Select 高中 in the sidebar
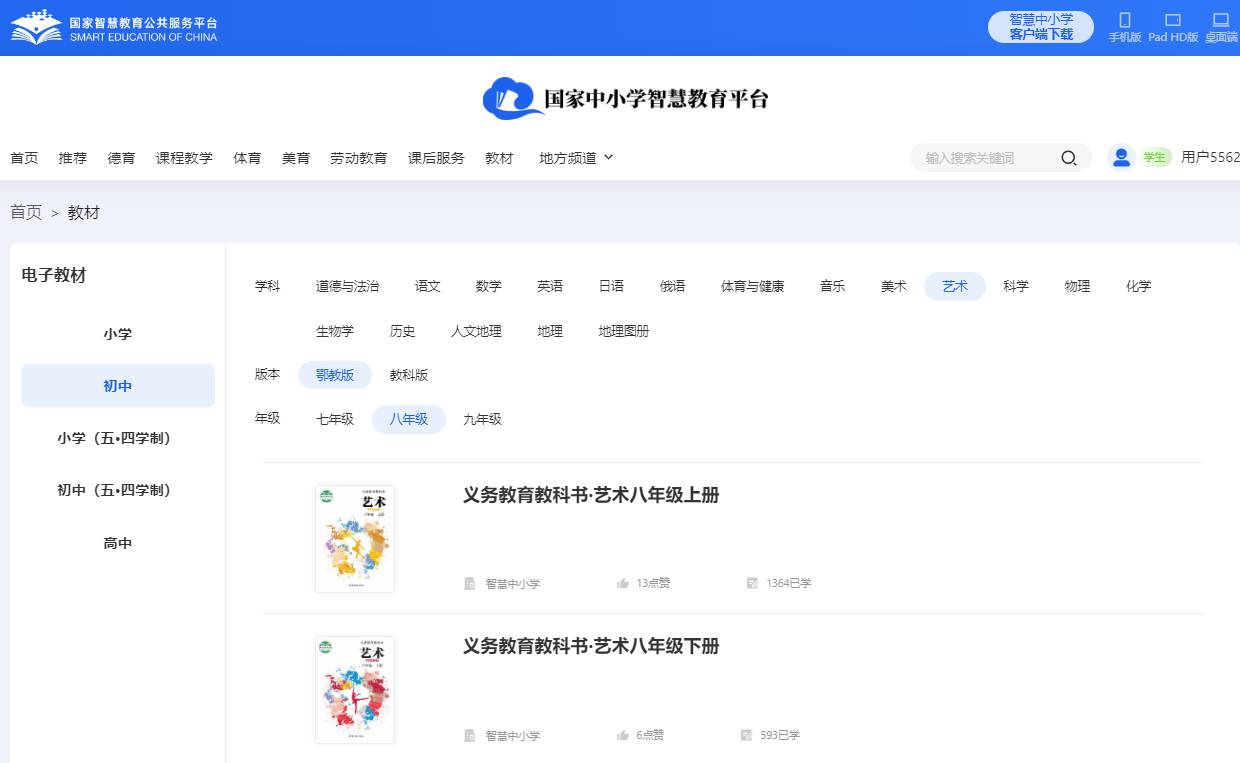Viewport: 1240px width, 763px height. point(118,543)
